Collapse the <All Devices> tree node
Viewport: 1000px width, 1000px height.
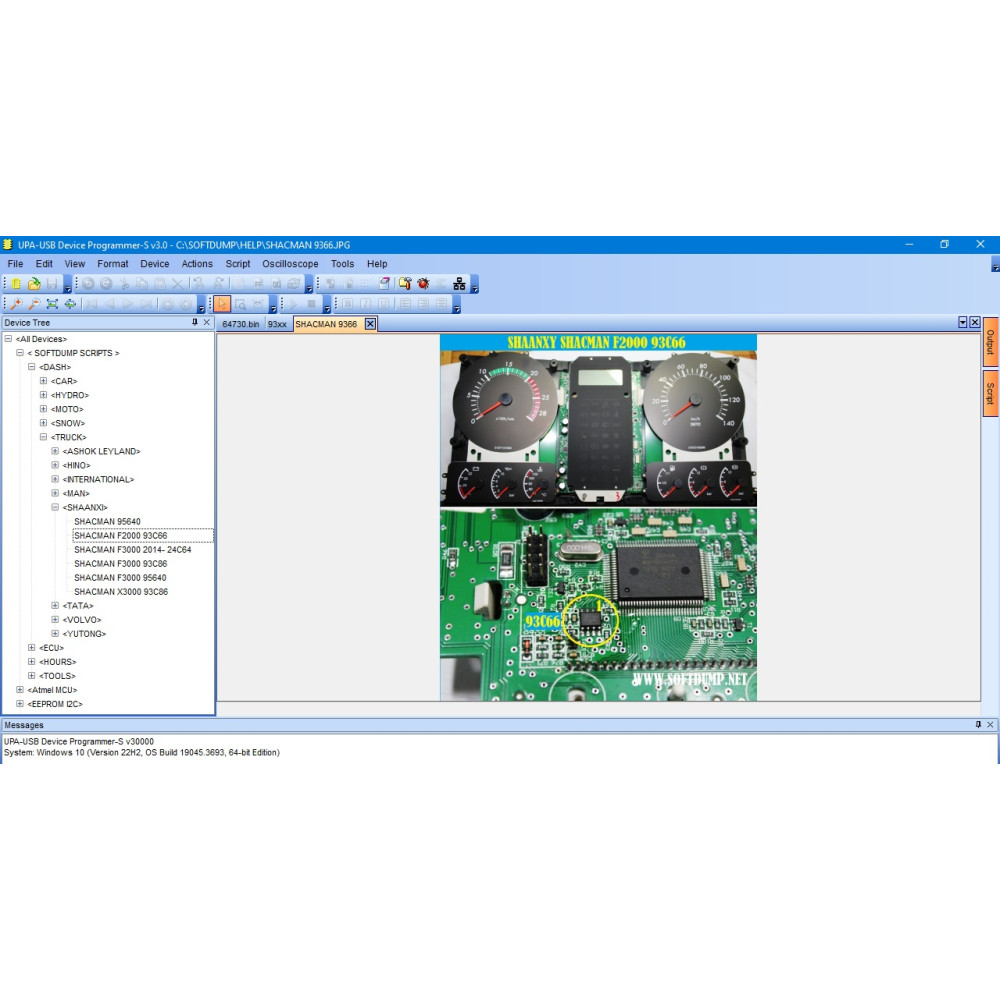point(8,339)
